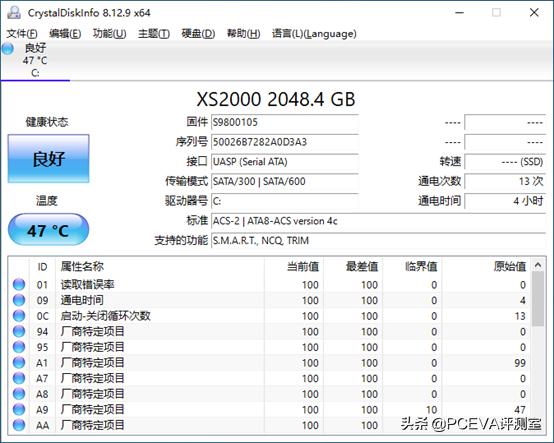Click the attribute list vertical scrollbar thumb
The height and width of the screenshot is (443, 554).
click(x=538, y=299)
